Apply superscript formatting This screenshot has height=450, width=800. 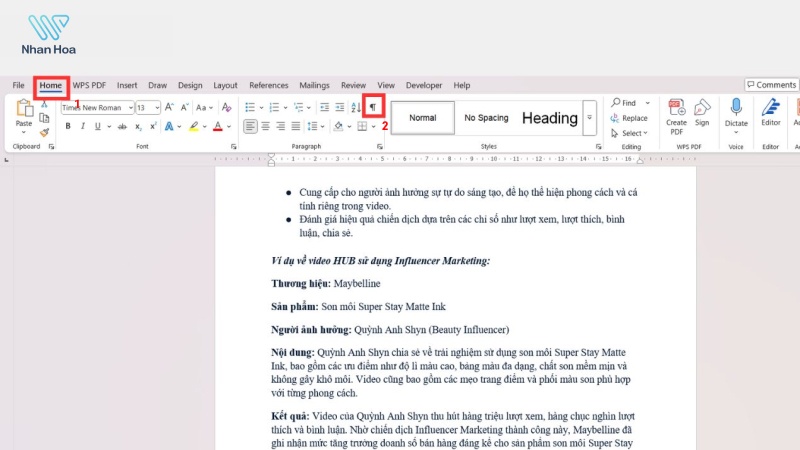point(153,127)
